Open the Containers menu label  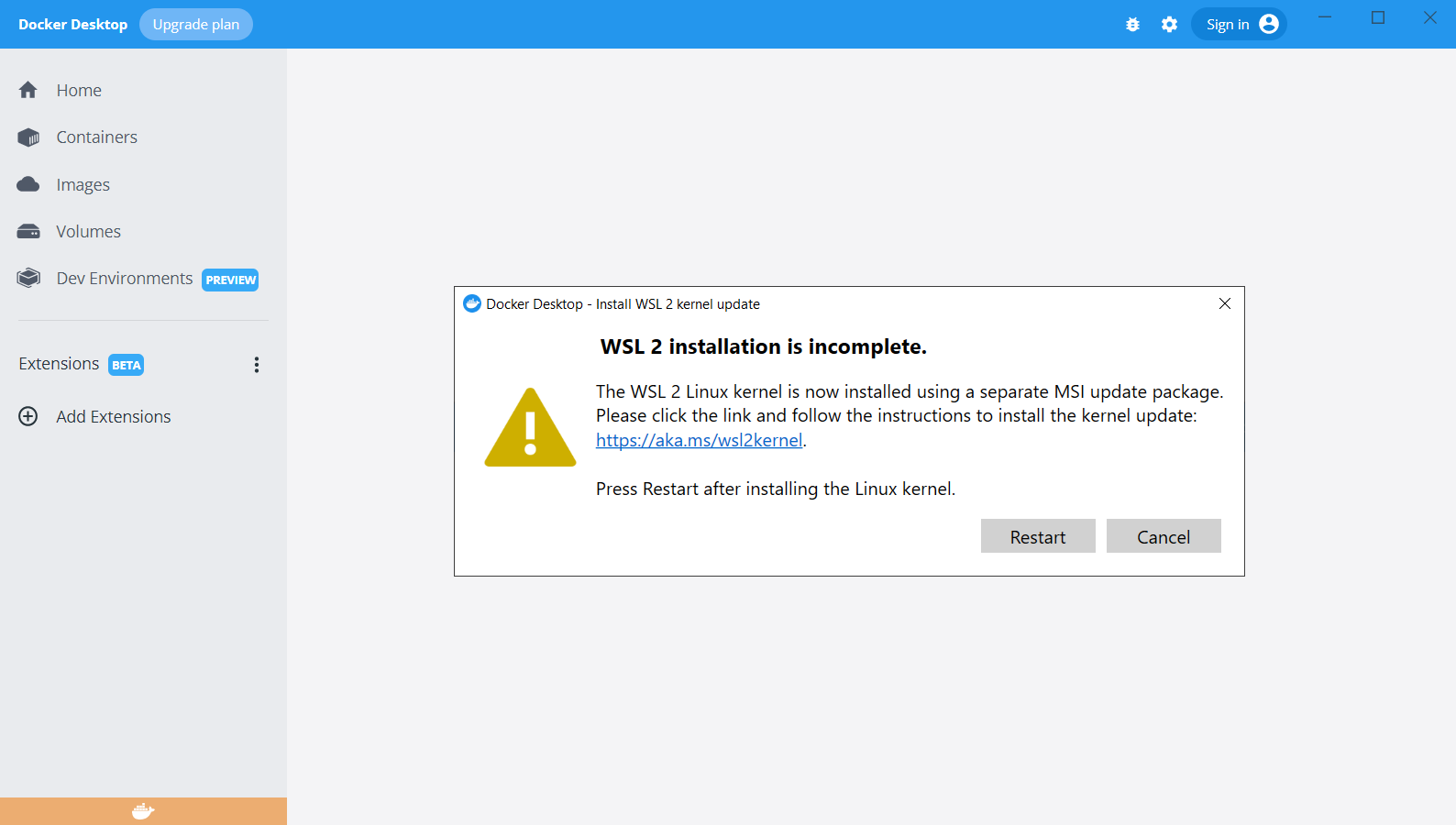click(x=96, y=137)
